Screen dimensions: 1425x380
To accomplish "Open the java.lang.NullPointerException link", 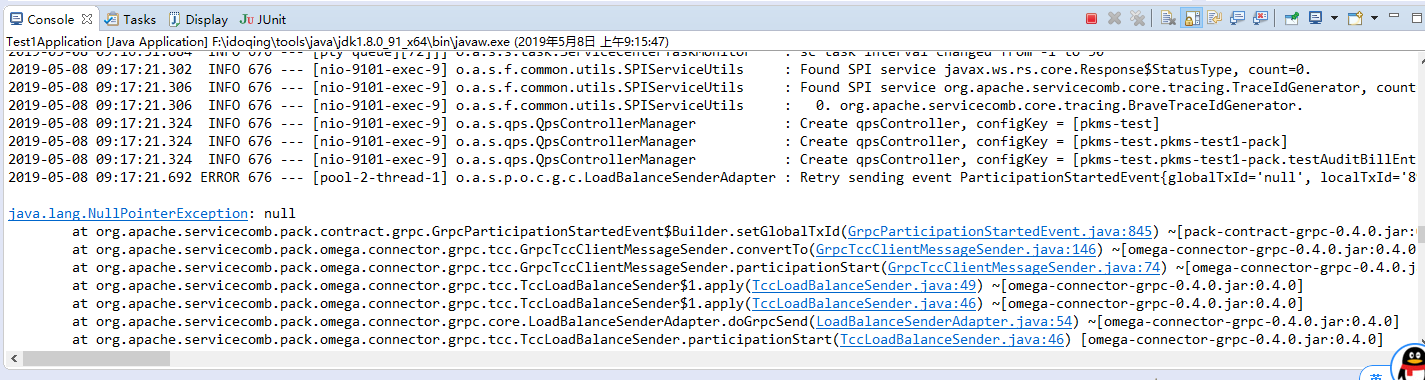I will [x=127, y=213].
